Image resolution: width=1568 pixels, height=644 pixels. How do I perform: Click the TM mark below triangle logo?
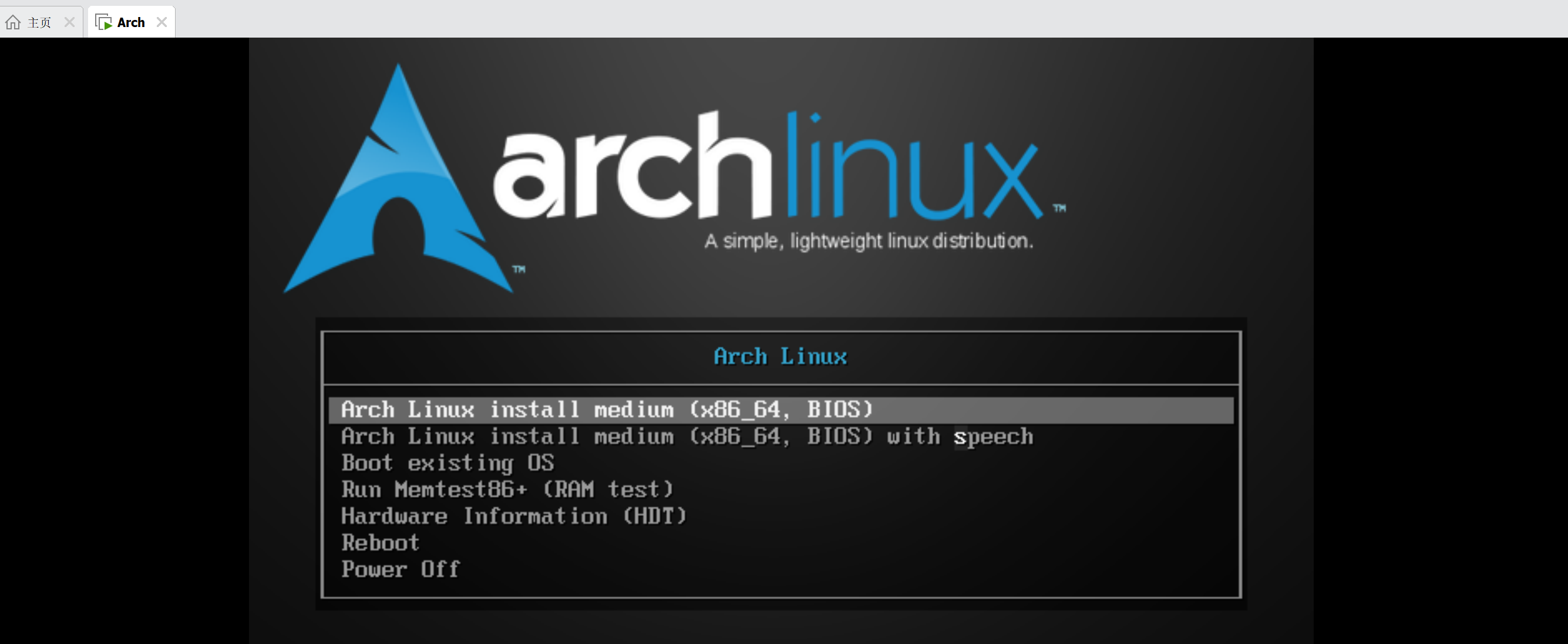(519, 269)
